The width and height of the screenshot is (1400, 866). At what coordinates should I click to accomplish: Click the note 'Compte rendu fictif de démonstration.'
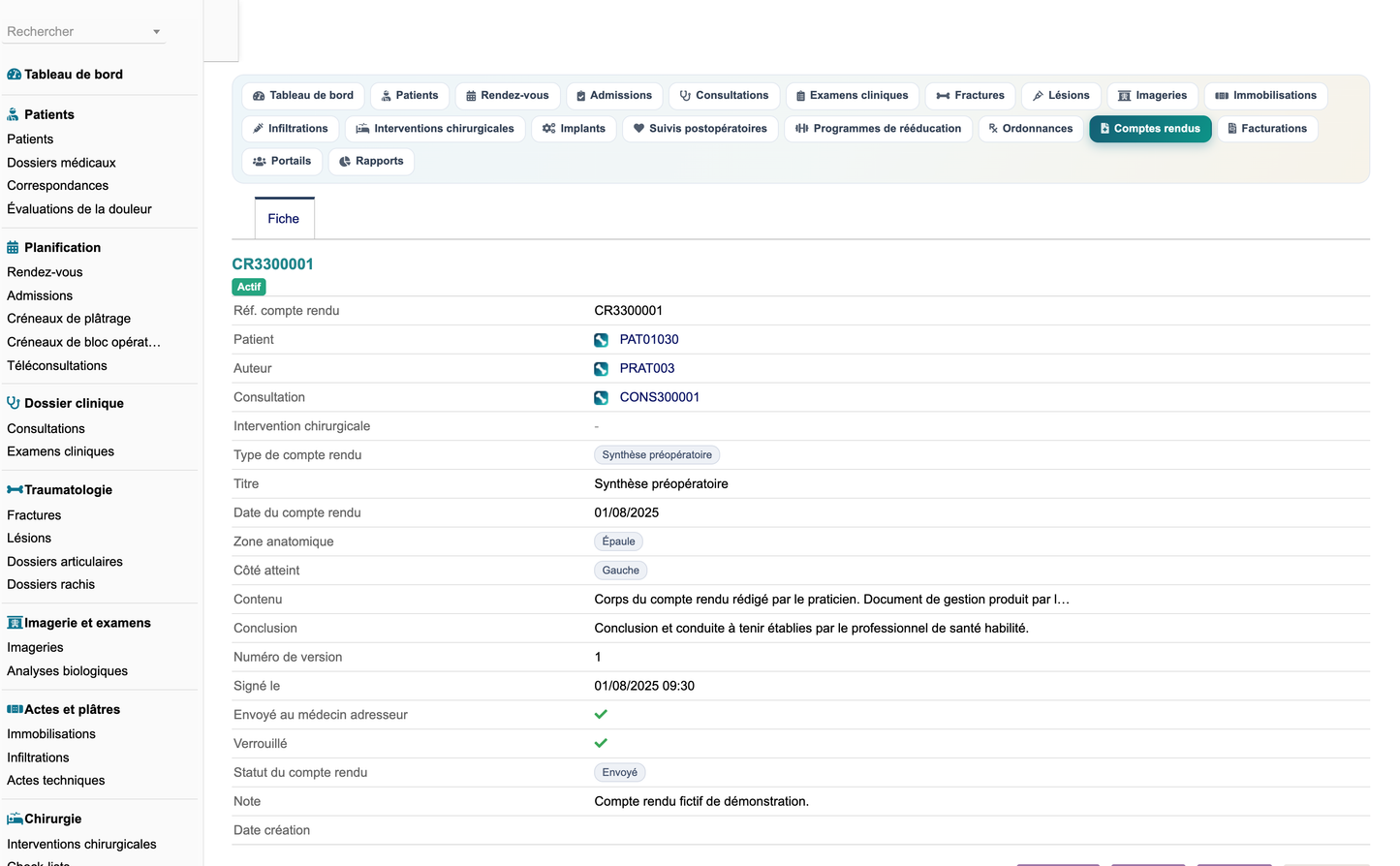click(701, 802)
